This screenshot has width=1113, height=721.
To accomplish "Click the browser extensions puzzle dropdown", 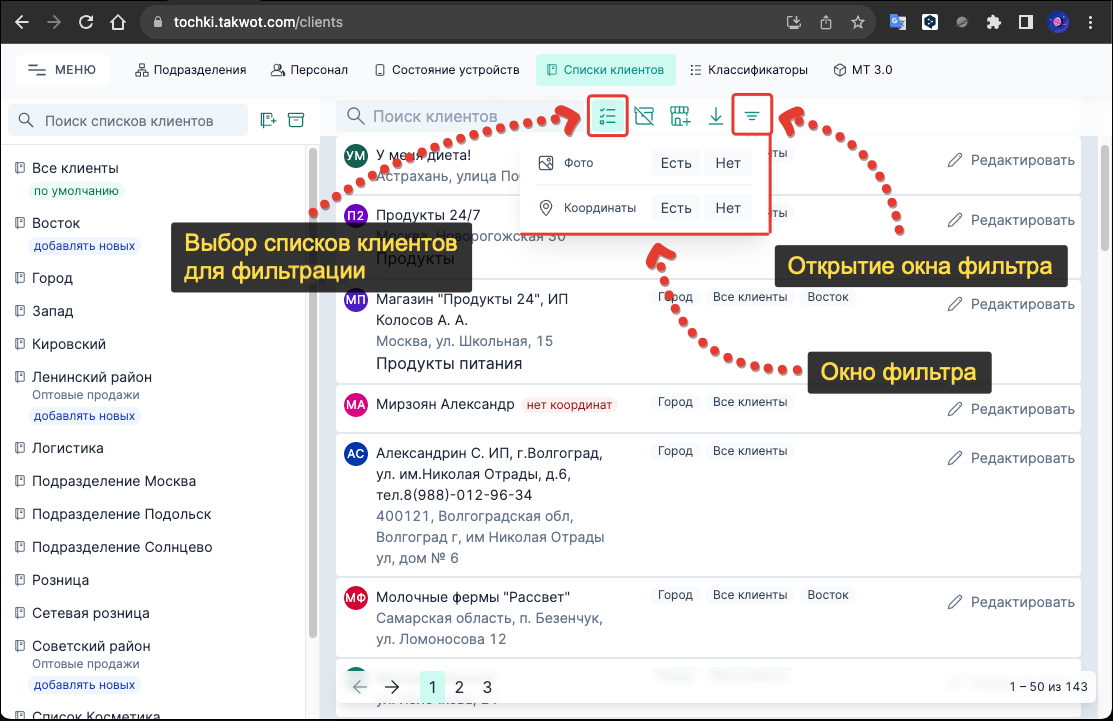I will pos(993,21).
